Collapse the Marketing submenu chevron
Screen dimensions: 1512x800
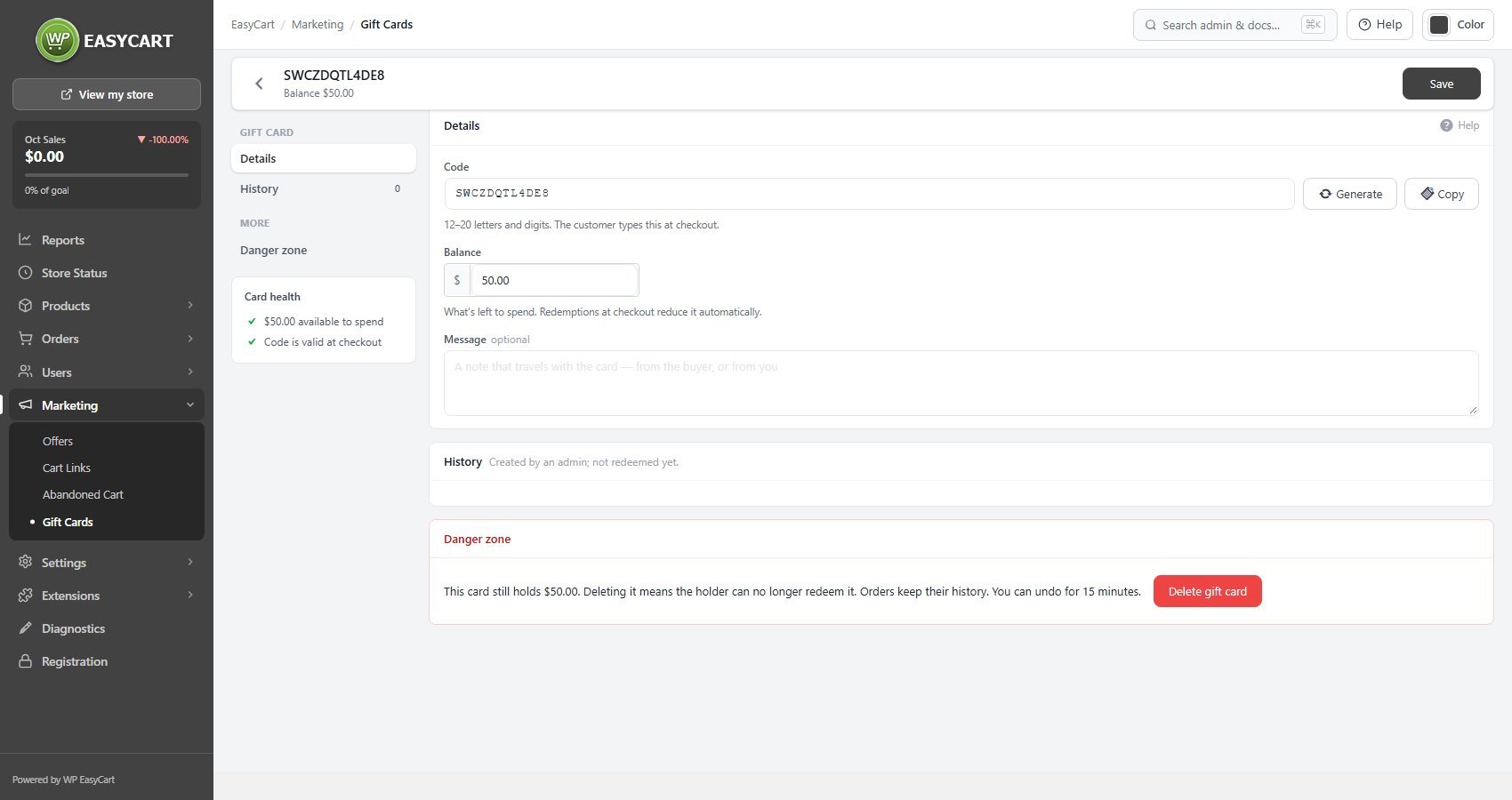click(x=190, y=405)
